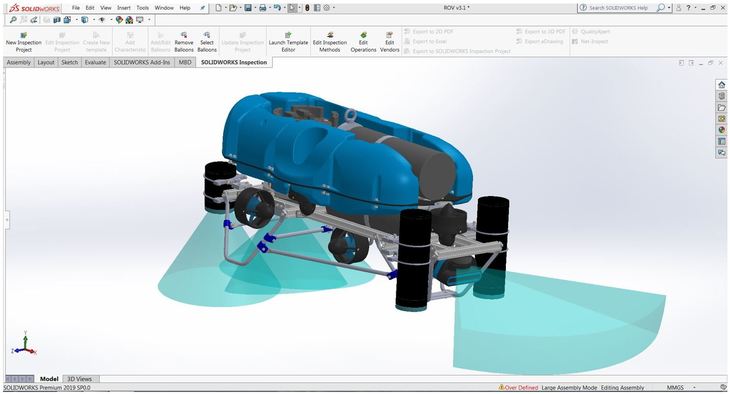
Task: Expand the Save dropdown arrow
Action: 256,8
